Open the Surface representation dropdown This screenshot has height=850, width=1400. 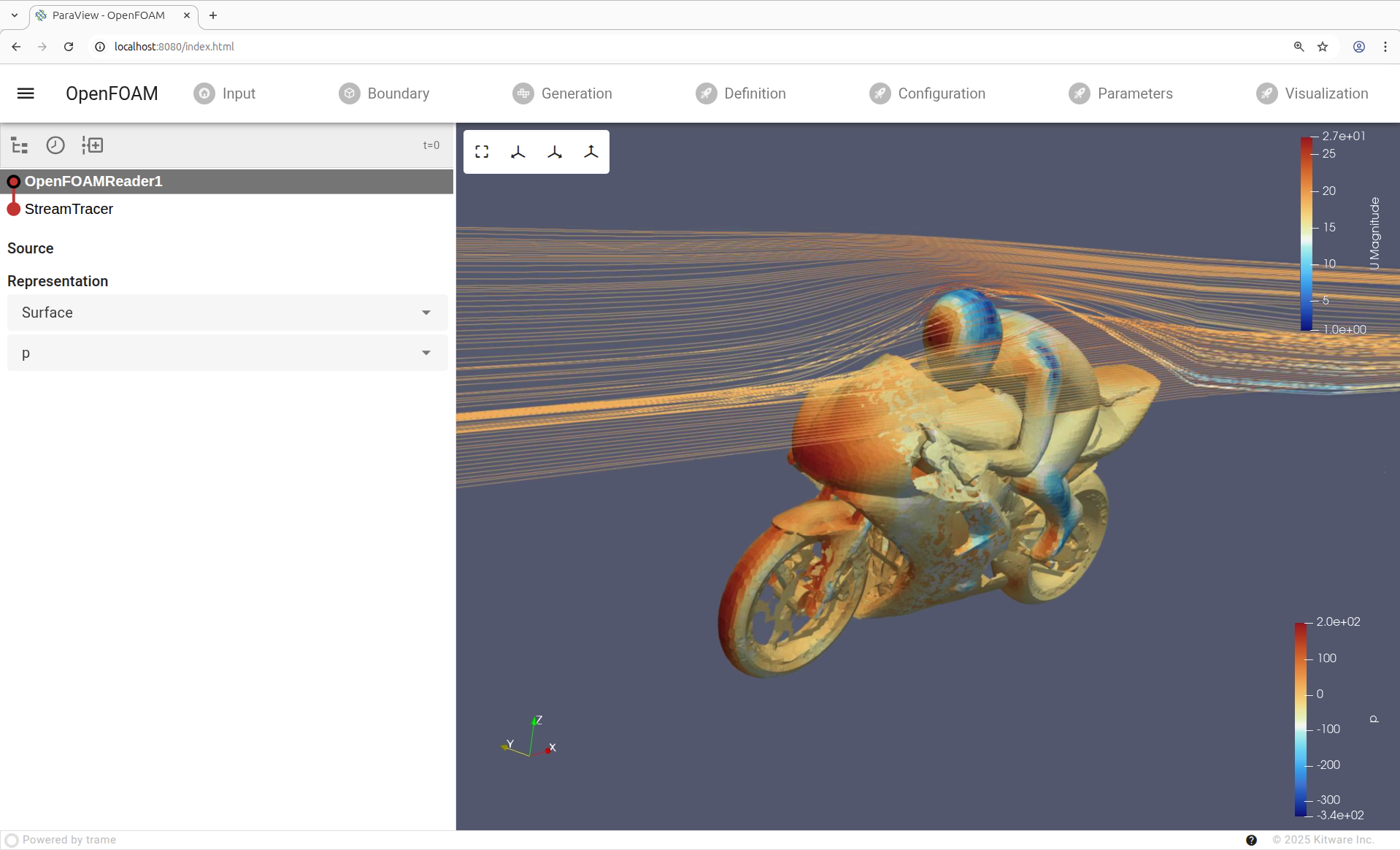227,313
